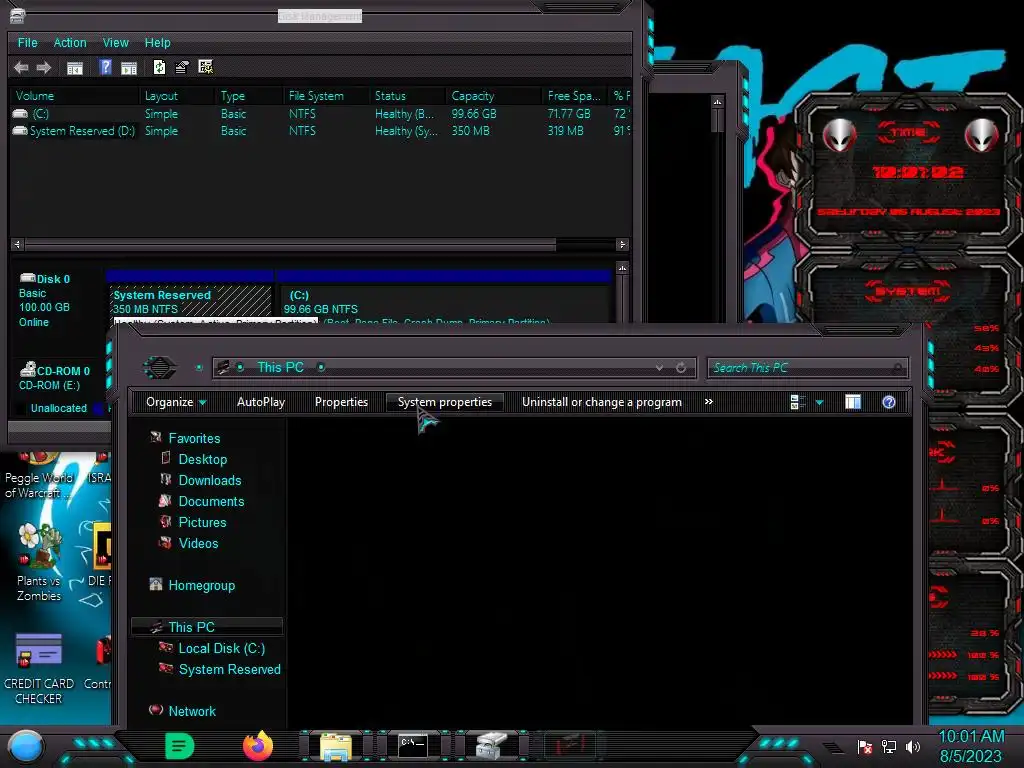This screenshot has height=768, width=1024.
Task: Toggle Show/Hide Console Tree icon
Action: pos(75,67)
